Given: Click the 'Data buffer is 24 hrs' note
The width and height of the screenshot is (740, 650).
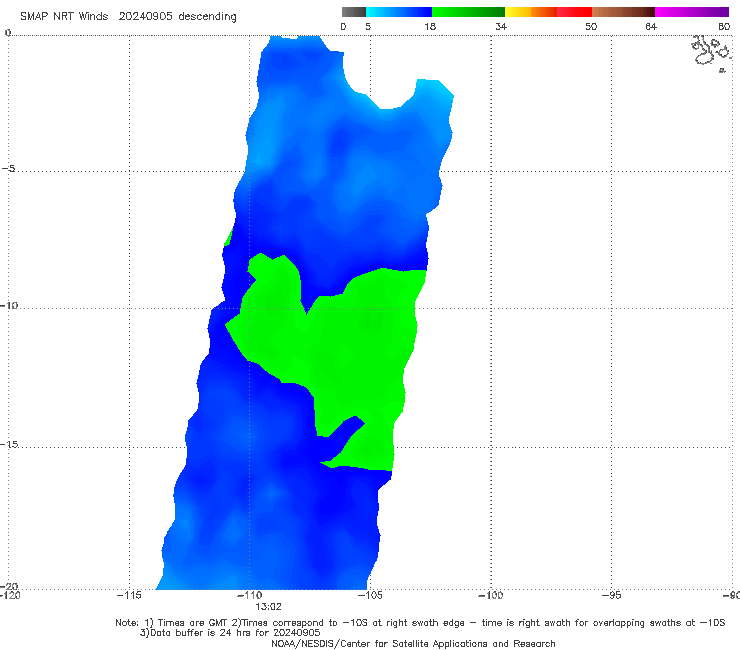Looking at the screenshot, I should [x=230, y=633].
